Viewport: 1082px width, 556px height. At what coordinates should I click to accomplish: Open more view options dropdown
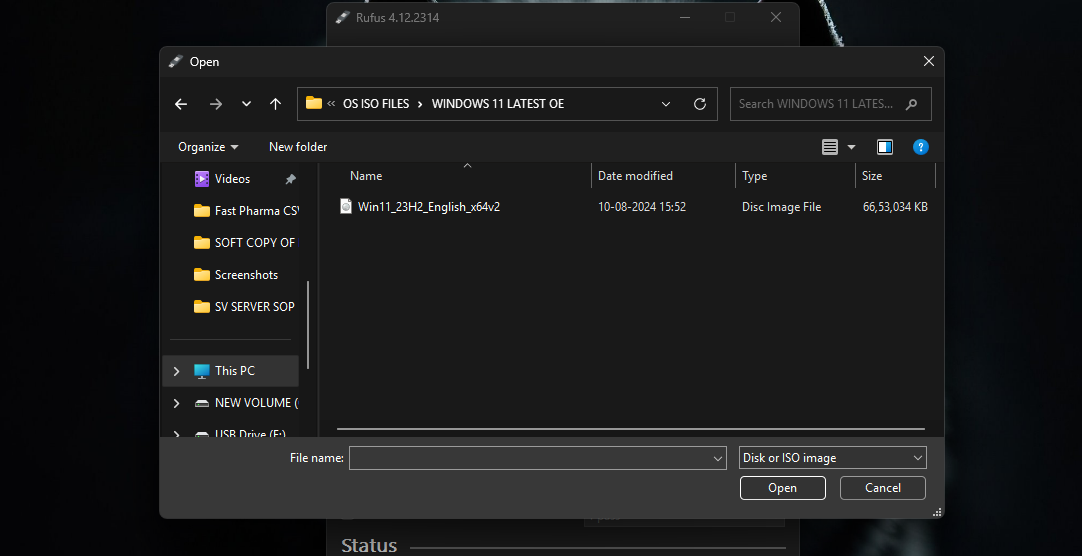pos(851,147)
